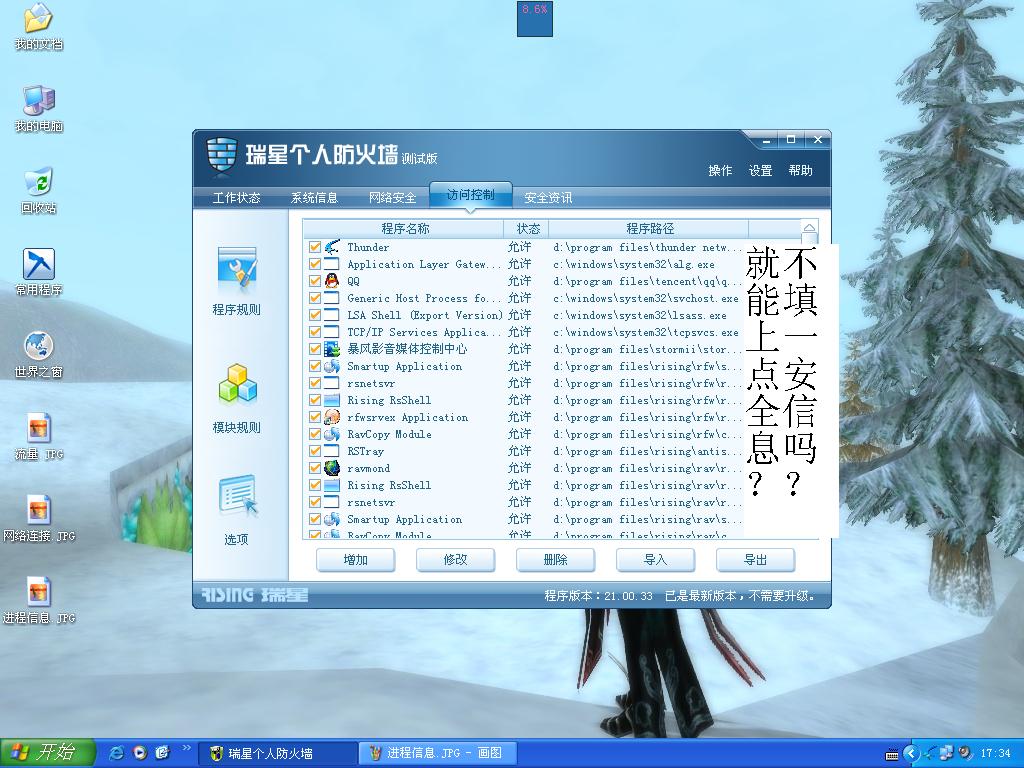Viewport: 1024px width, 768px height.
Task: Select 网络连接.JPG desktop file
Action: (39, 519)
